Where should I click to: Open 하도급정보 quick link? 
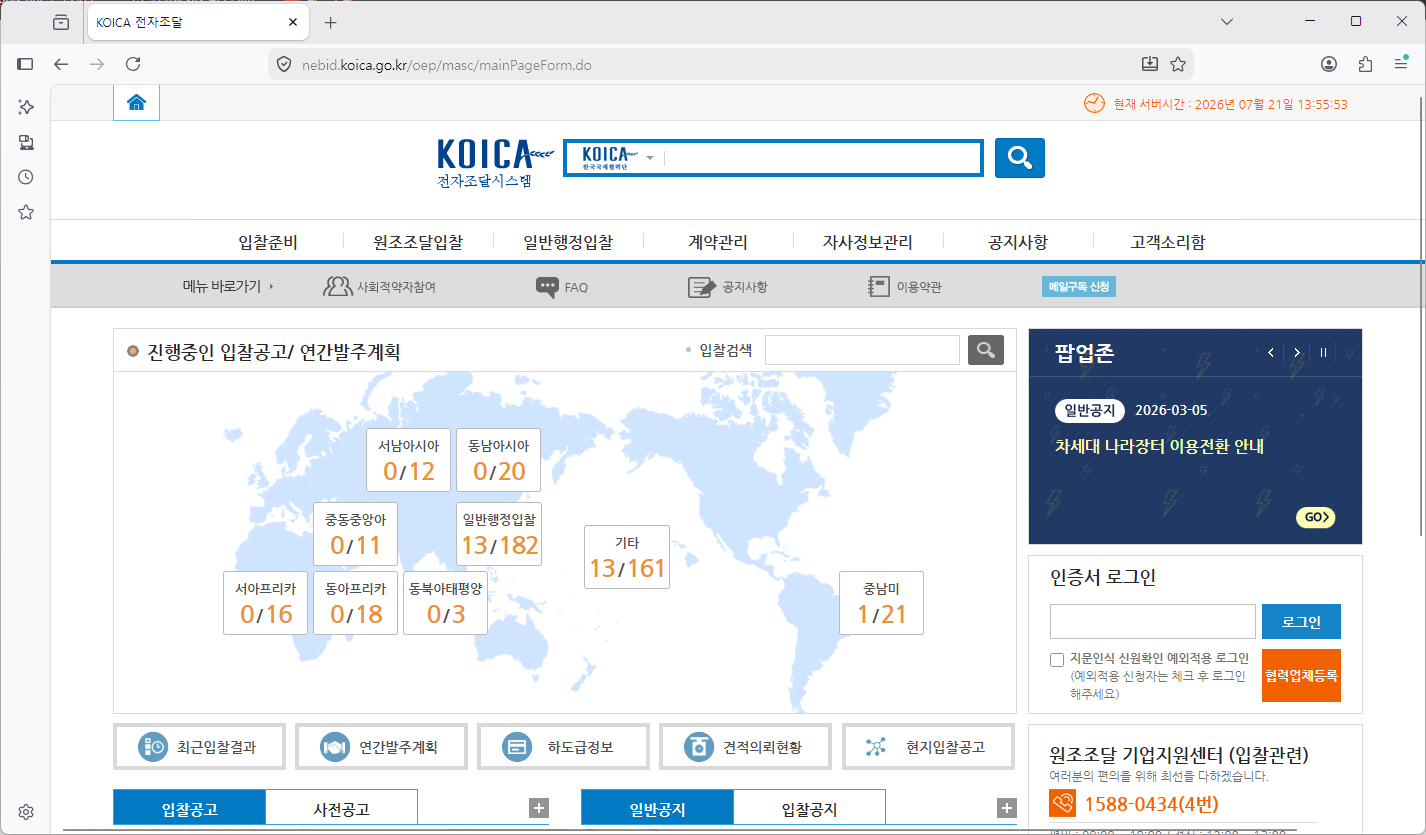click(x=564, y=747)
